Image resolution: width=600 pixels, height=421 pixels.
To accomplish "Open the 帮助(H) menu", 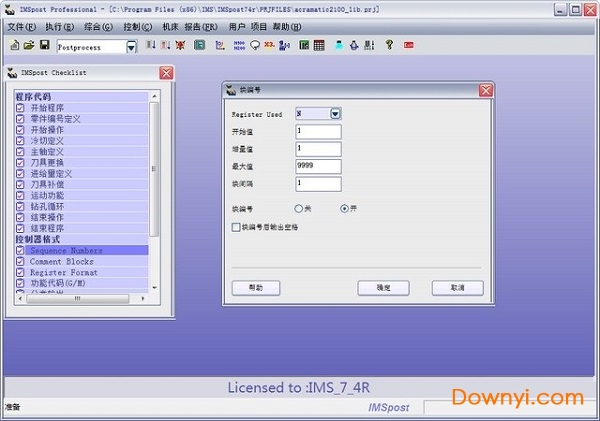I will (287, 27).
